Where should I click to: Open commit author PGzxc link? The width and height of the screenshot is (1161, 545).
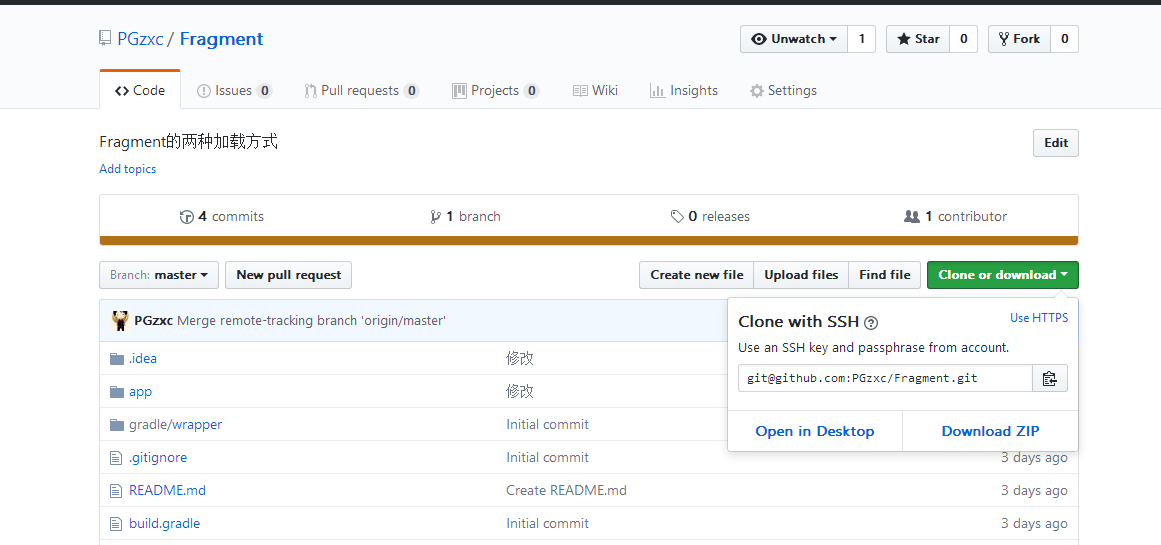coord(153,321)
